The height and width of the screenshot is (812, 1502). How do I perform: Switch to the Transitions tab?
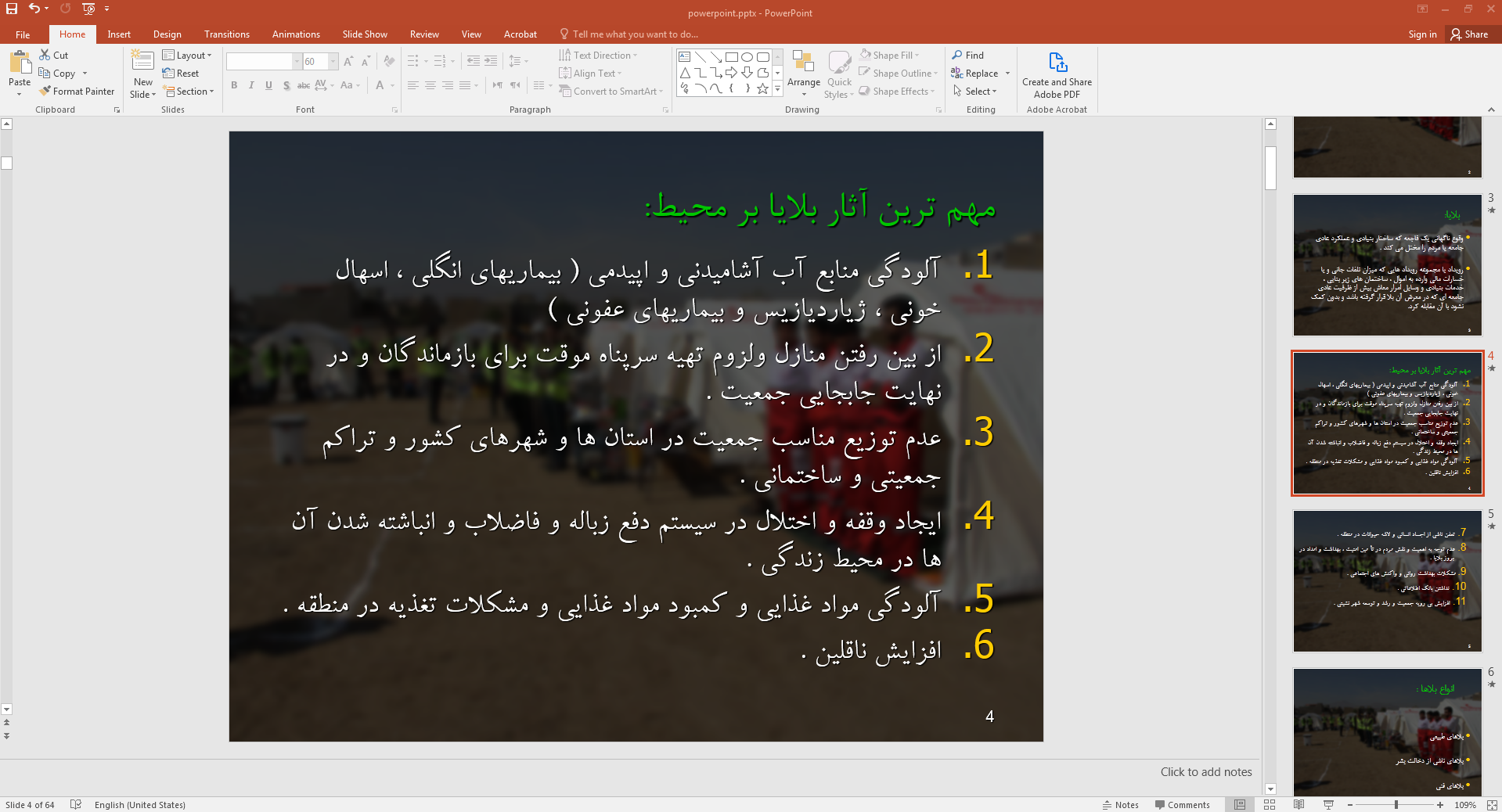pyautogui.click(x=226, y=34)
